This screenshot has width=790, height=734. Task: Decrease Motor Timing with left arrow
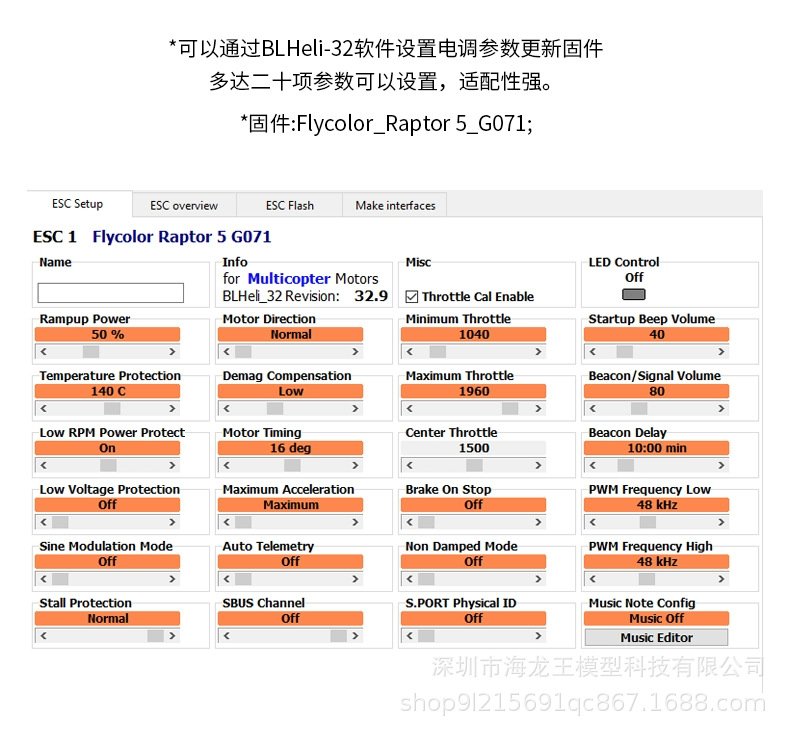(x=227, y=465)
